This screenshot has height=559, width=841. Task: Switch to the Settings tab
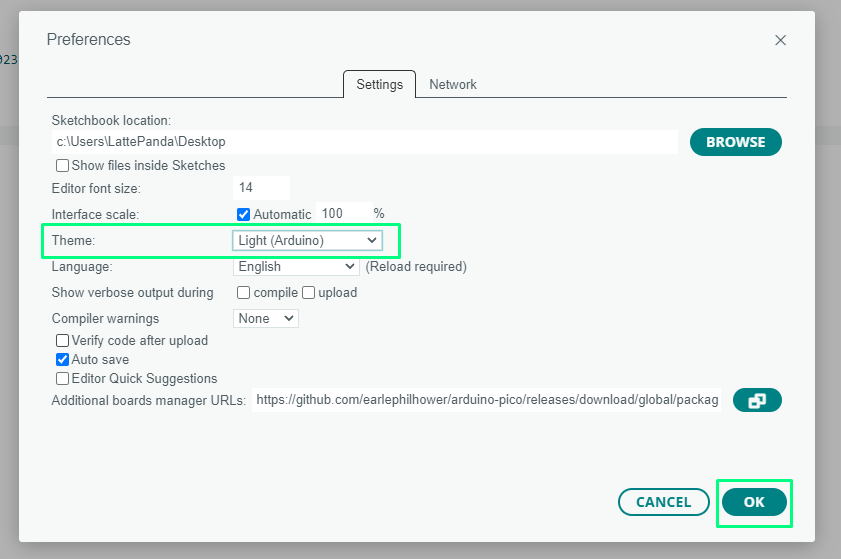point(379,84)
